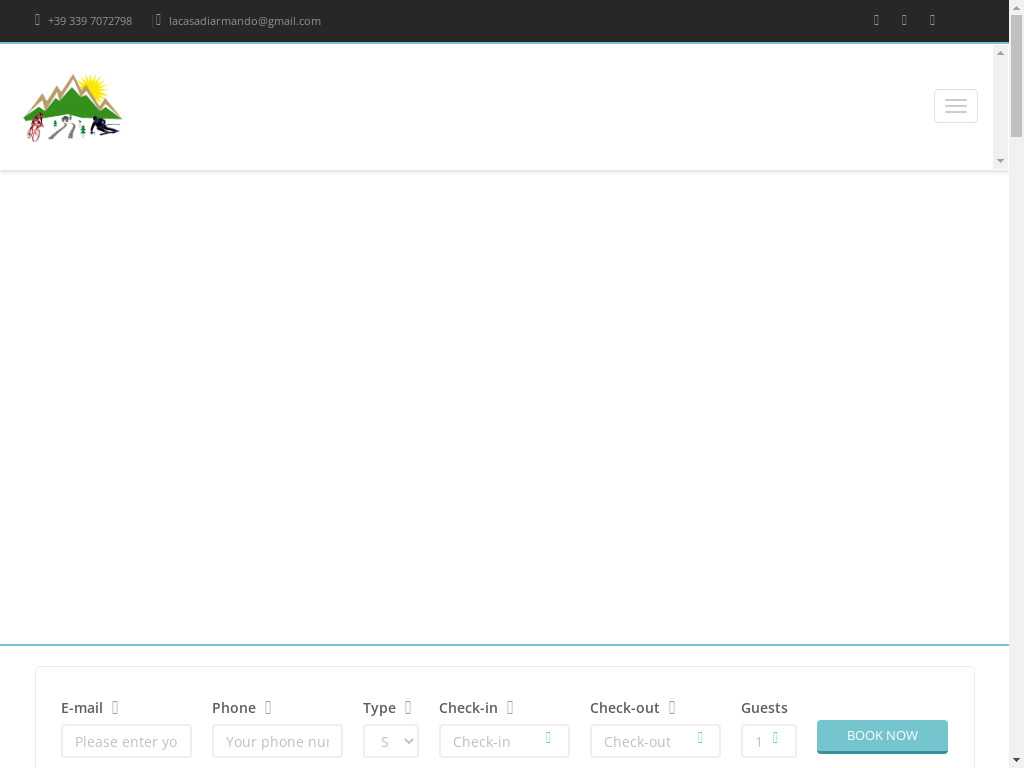This screenshot has height=768, width=1024.
Task: Click the info icon beside Check-out label
Action: tap(672, 708)
